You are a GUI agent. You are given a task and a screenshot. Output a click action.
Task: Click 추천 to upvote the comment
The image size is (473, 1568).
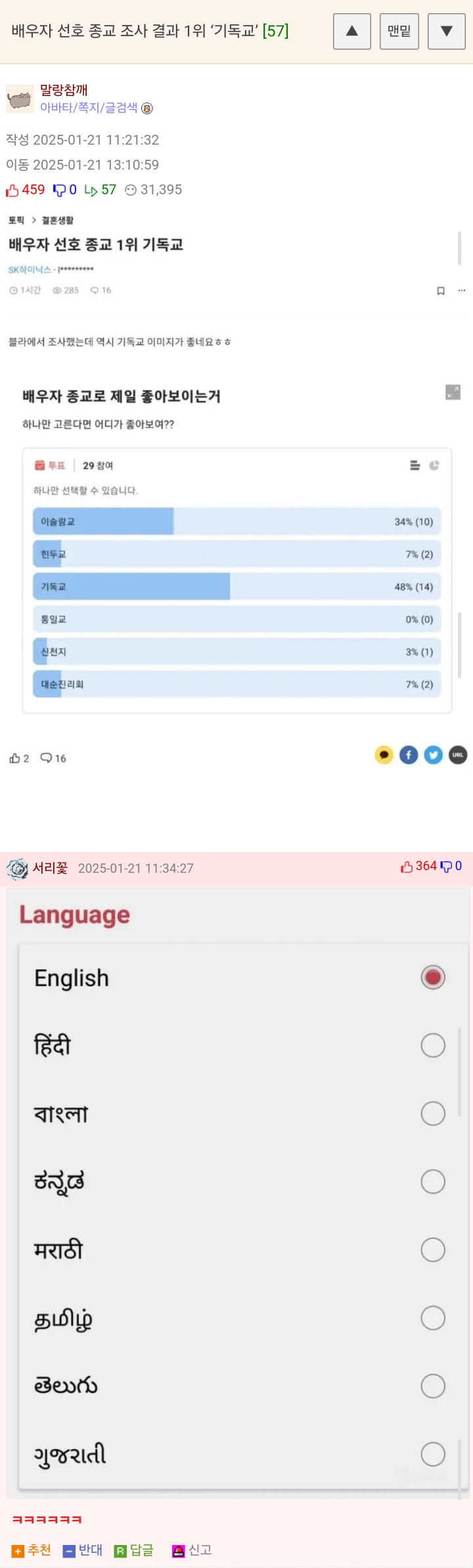[x=32, y=1550]
